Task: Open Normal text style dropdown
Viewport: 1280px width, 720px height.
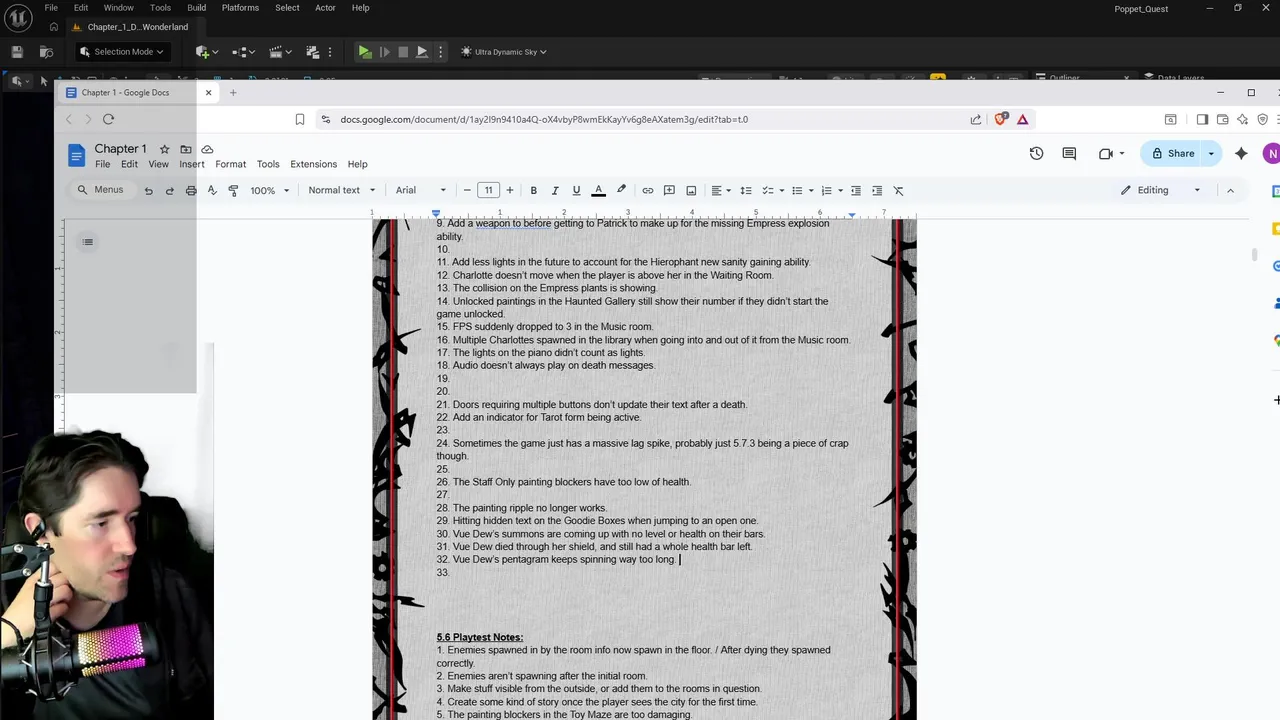Action: point(342,190)
